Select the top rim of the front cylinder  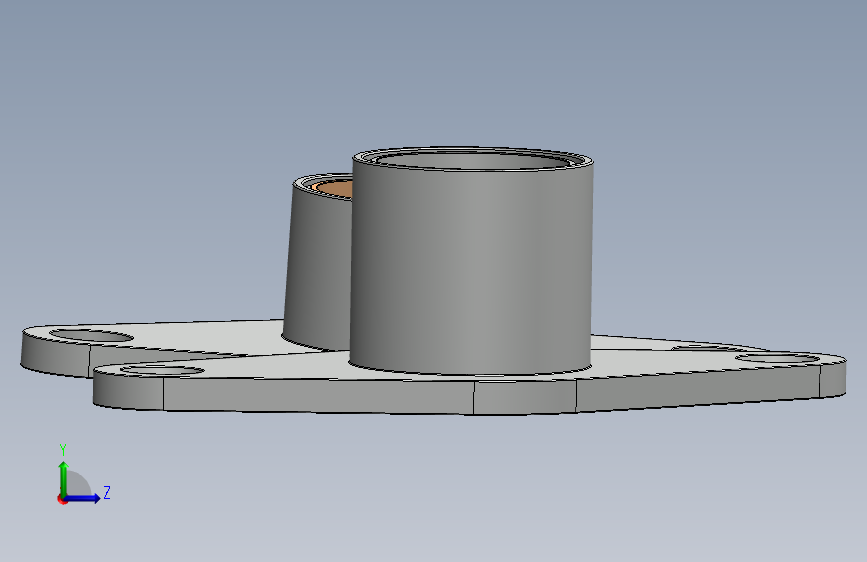coord(473,159)
